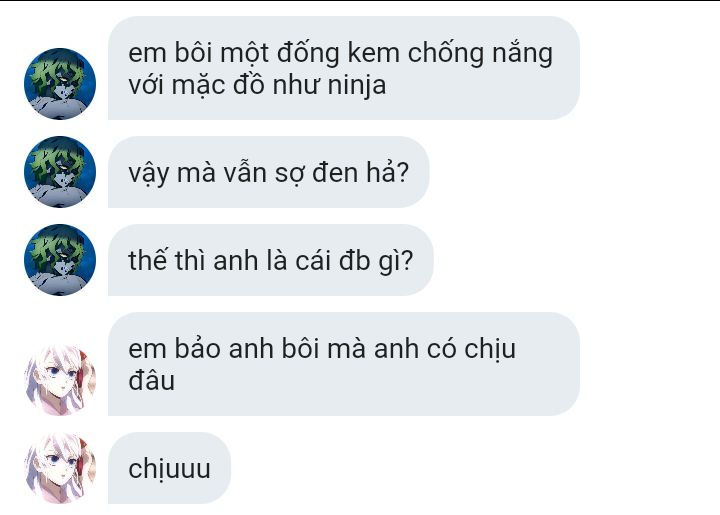Tap green-haired avatar beside 'thế thì anh là cái đb gì?'

60,260
